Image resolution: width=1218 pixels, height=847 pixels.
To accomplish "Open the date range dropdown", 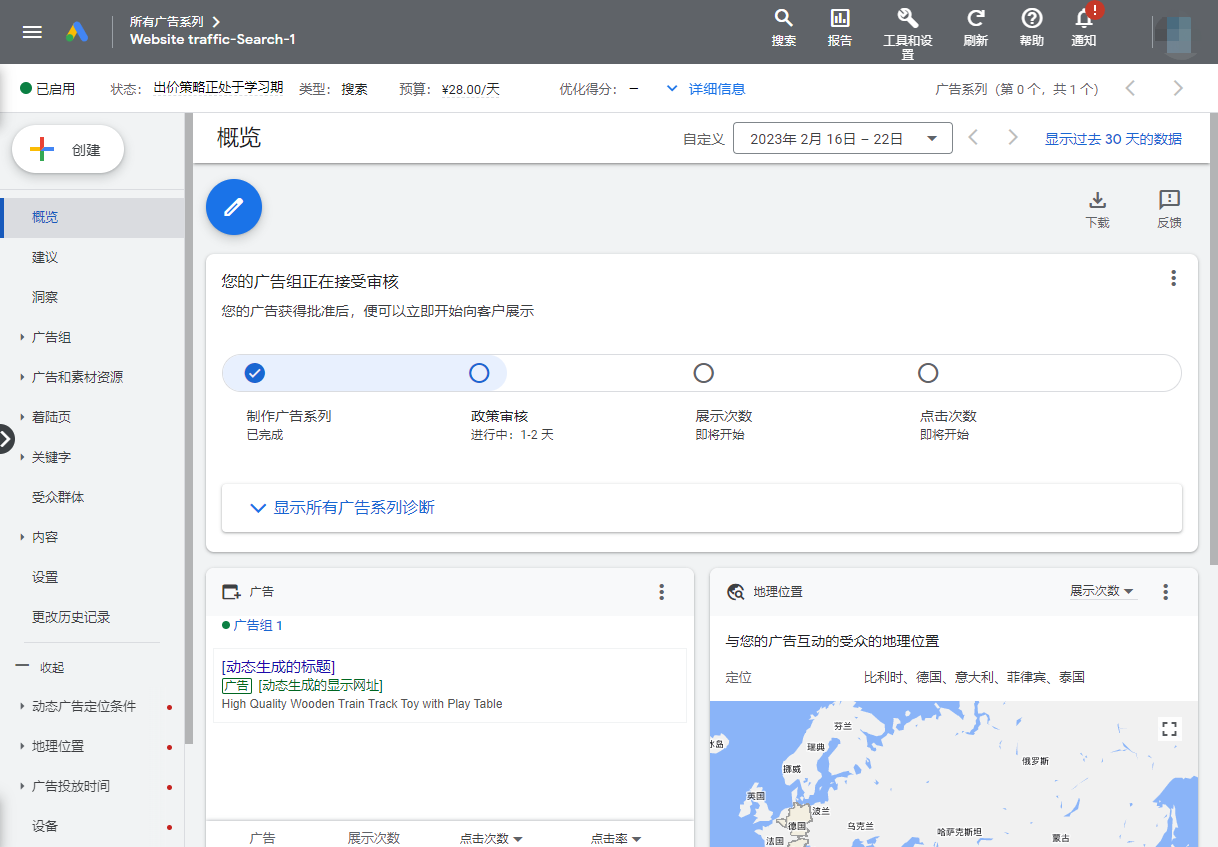I will coord(842,139).
